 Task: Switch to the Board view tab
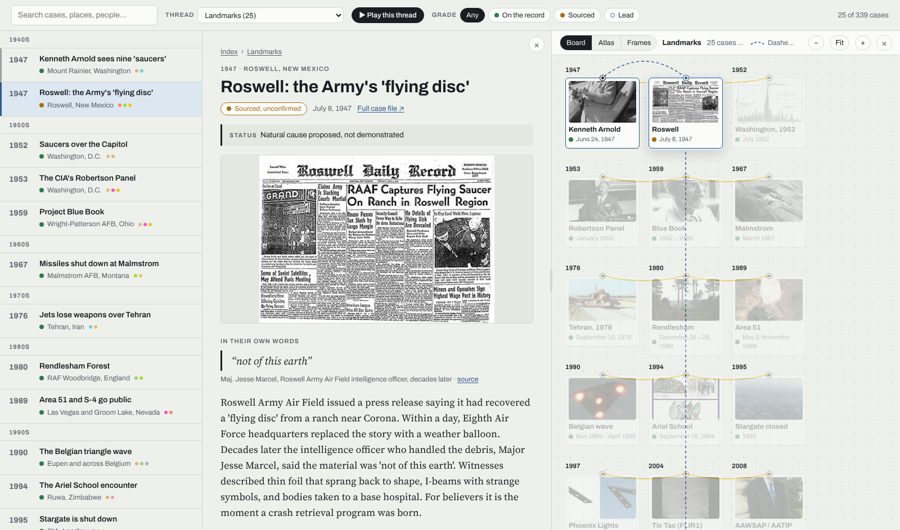pyautogui.click(x=576, y=43)
